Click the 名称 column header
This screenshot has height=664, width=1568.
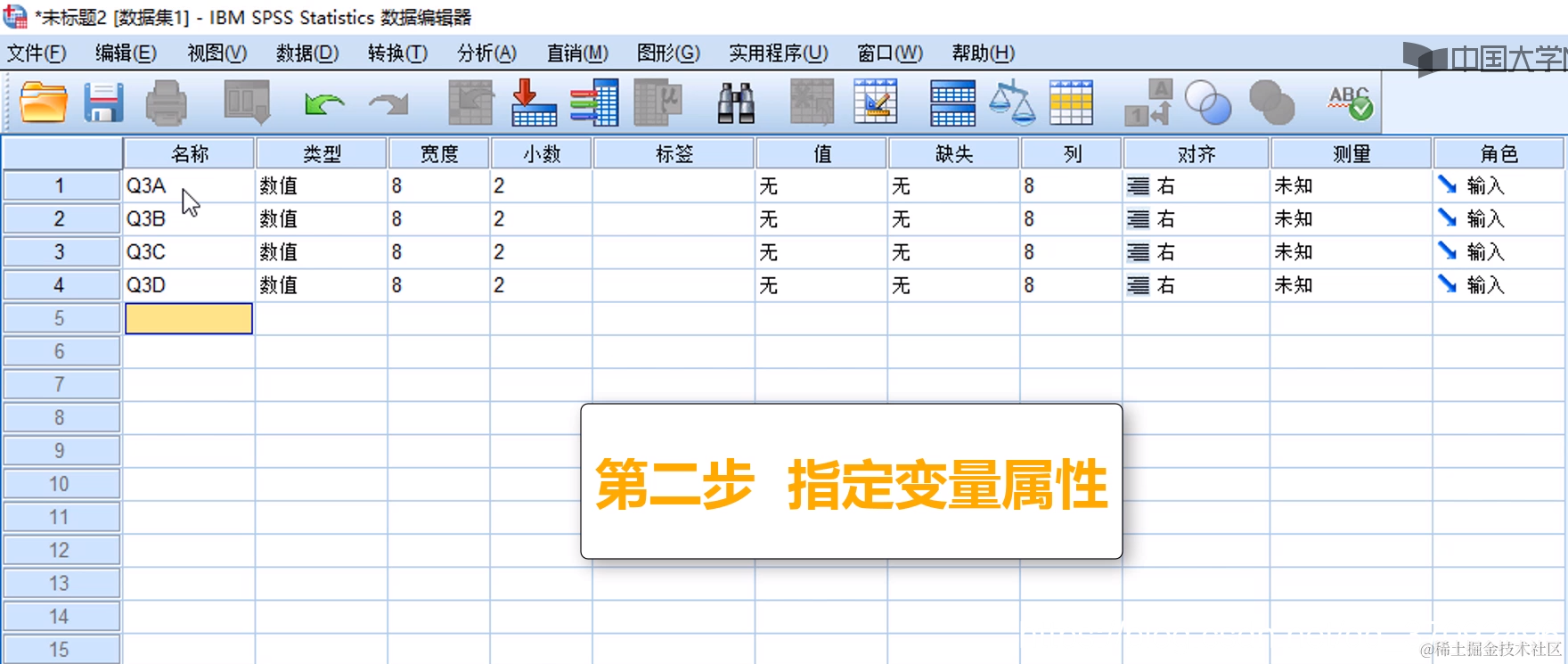click(189, 154)
